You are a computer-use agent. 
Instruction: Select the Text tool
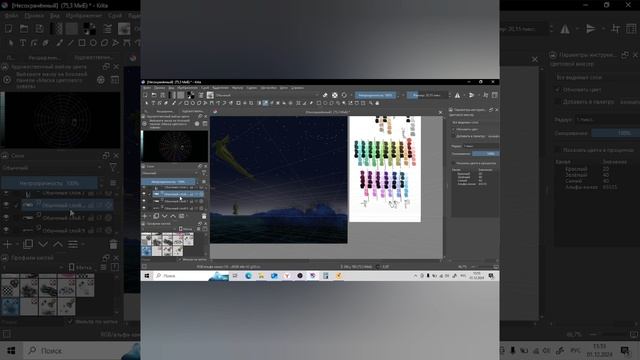[x=153, y=103]
